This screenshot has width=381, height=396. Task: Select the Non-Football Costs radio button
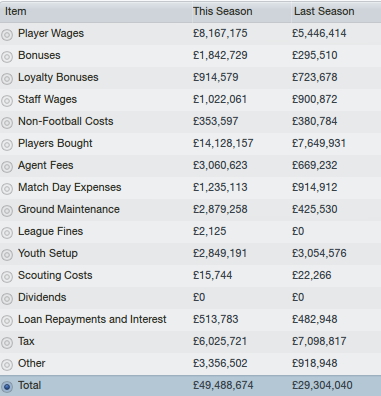click(x=7, y=122)
